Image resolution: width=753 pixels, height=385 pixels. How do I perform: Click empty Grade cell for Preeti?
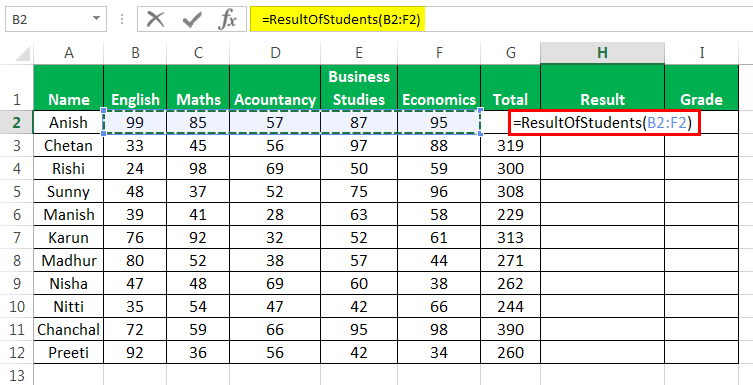702,353
